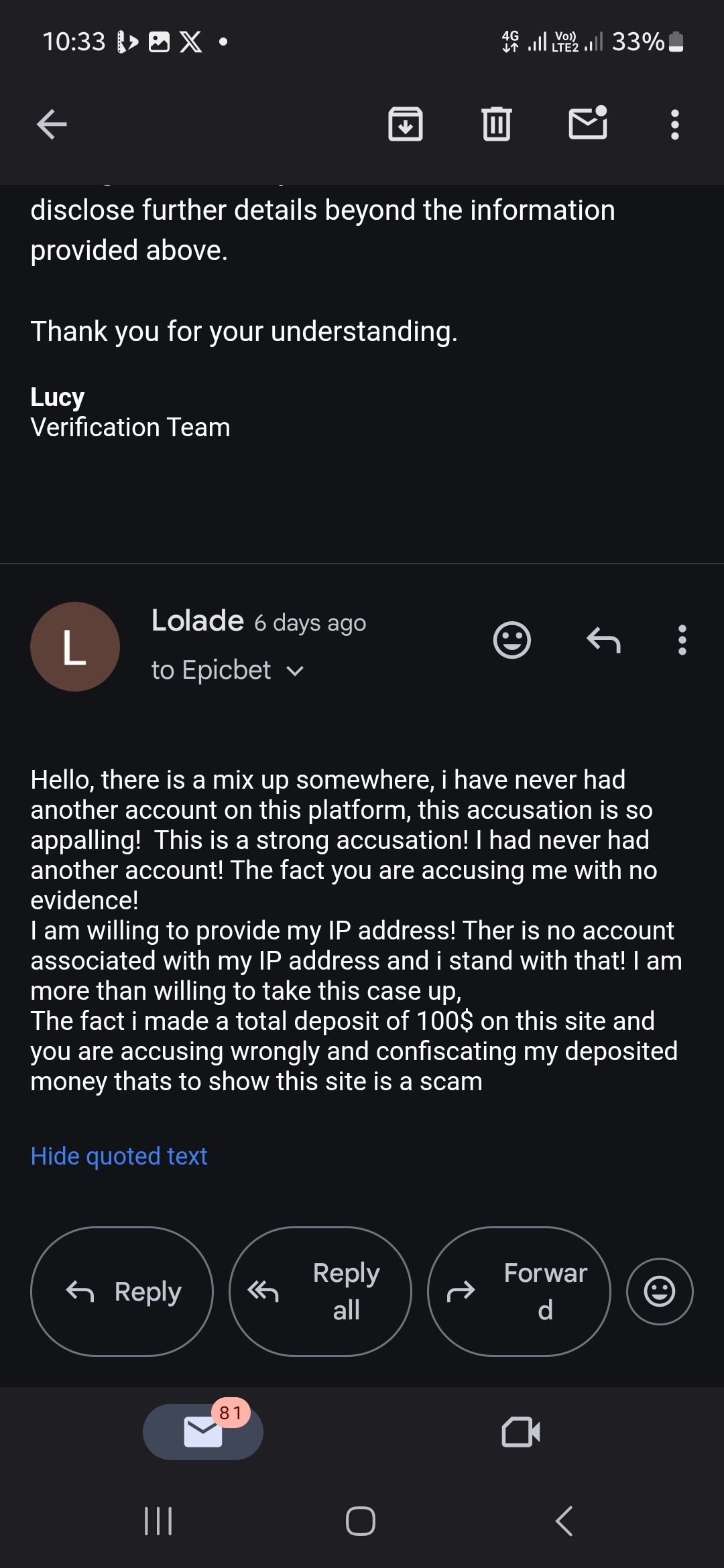Archive this email conversation
The width and height of the screenshot is (724, 1568).
406,124
